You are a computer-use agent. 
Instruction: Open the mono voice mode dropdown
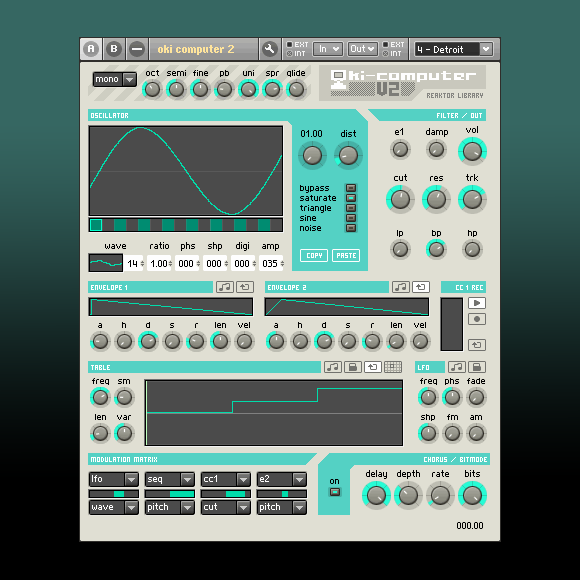click(115, 79)
